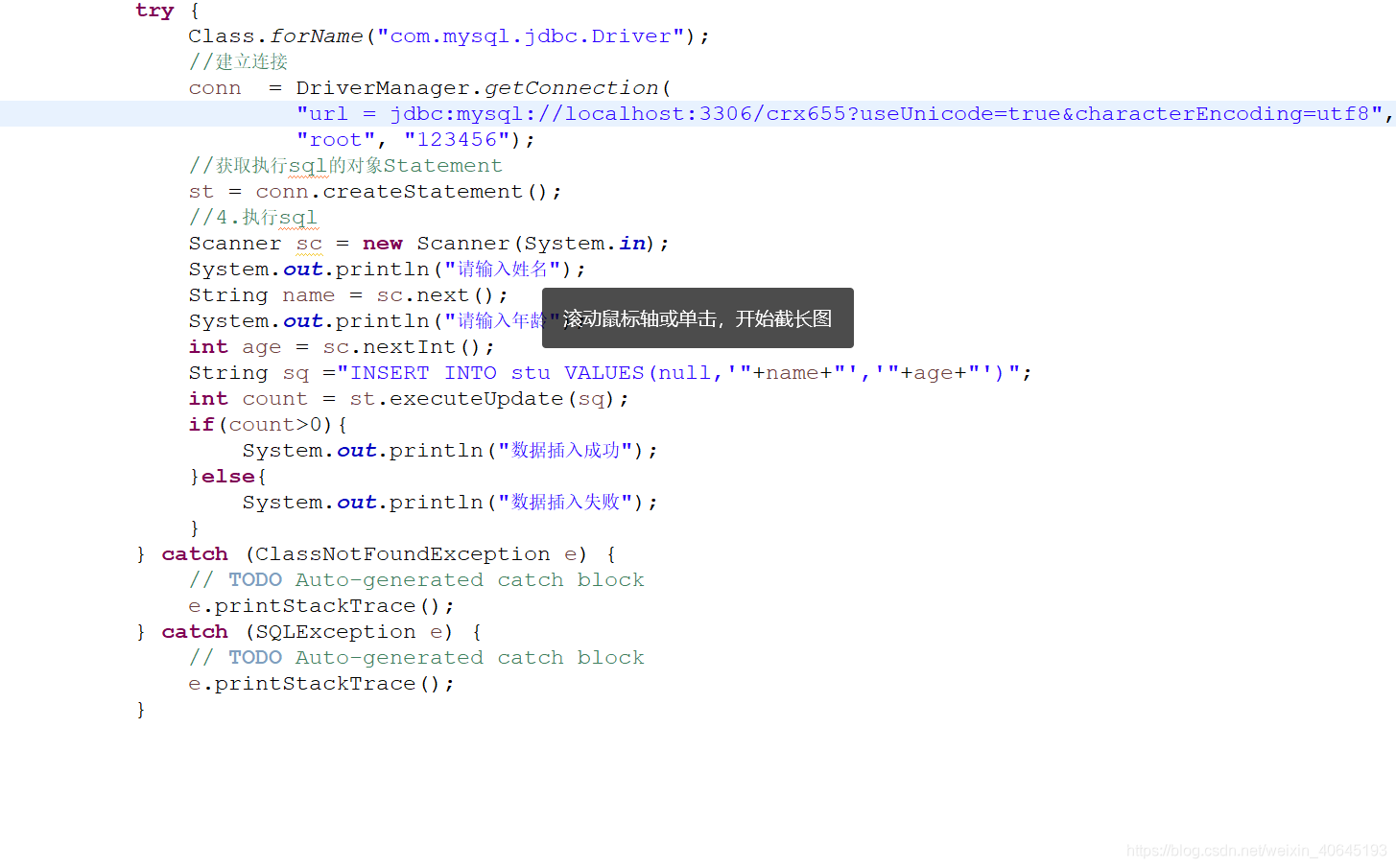The height and width of the screenshot is (868, 1396).
Task: Click the comment "//4.执行sql"
Action: tap(253, 218)
